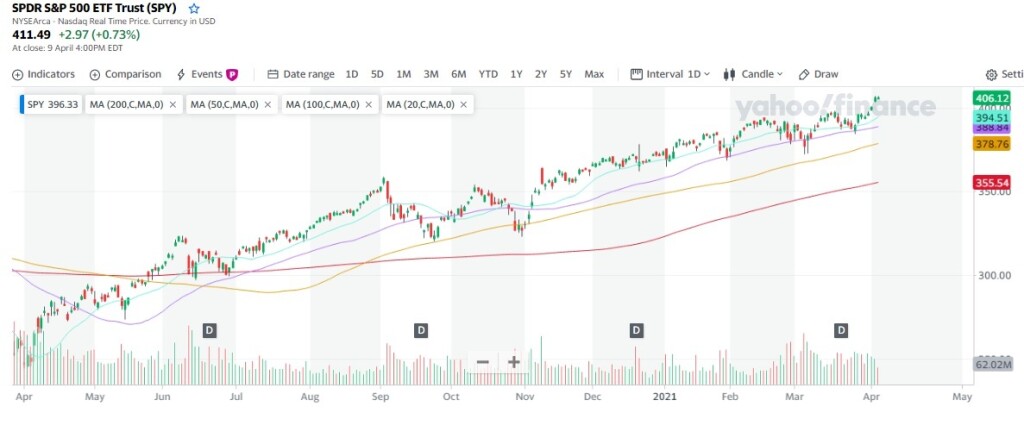Viewport: 1024px width, 438px height.
Task: Select the Draw pencil tool
Action: [x=818, y=74]
